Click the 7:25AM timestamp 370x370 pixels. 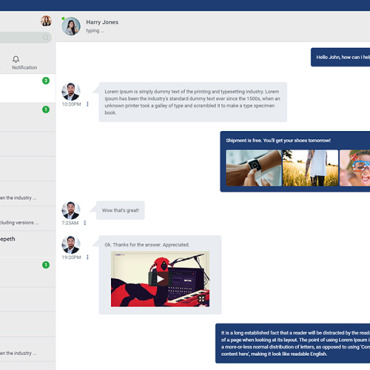[70, 223]
